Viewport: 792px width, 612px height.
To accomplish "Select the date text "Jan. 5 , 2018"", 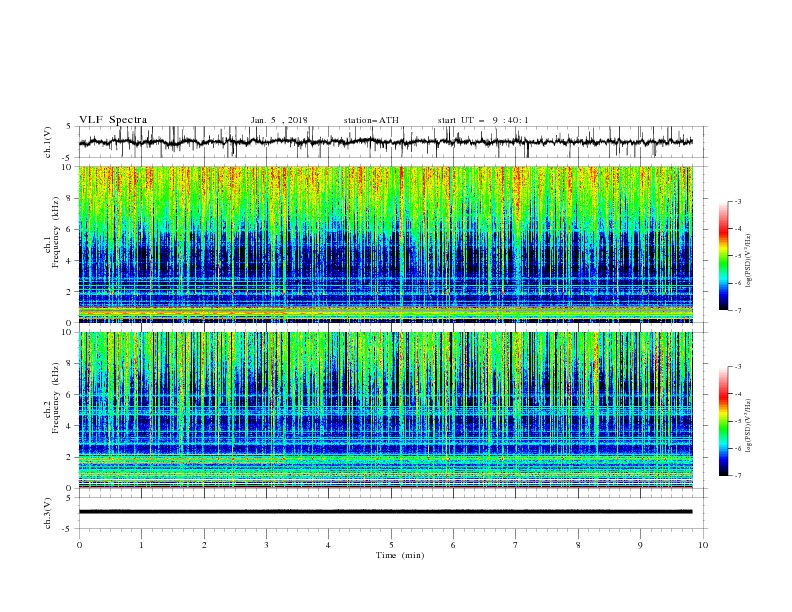I will [x=279, y=120].
